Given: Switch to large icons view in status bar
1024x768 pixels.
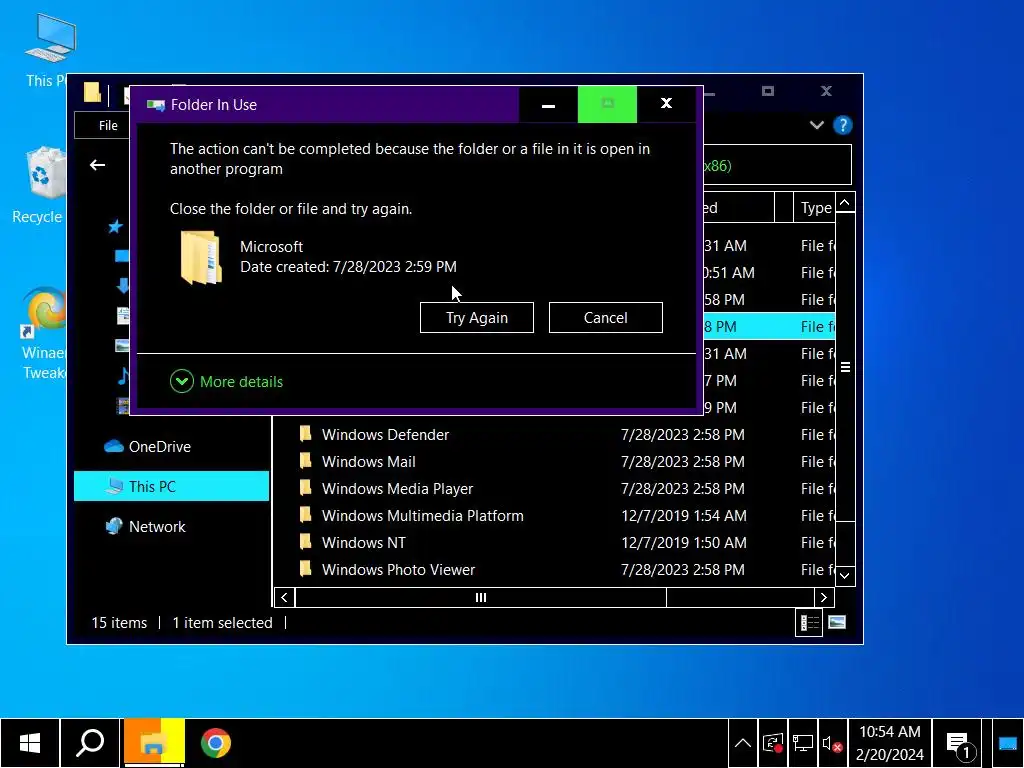Looking at the screenshot, I should click(837, 623).
